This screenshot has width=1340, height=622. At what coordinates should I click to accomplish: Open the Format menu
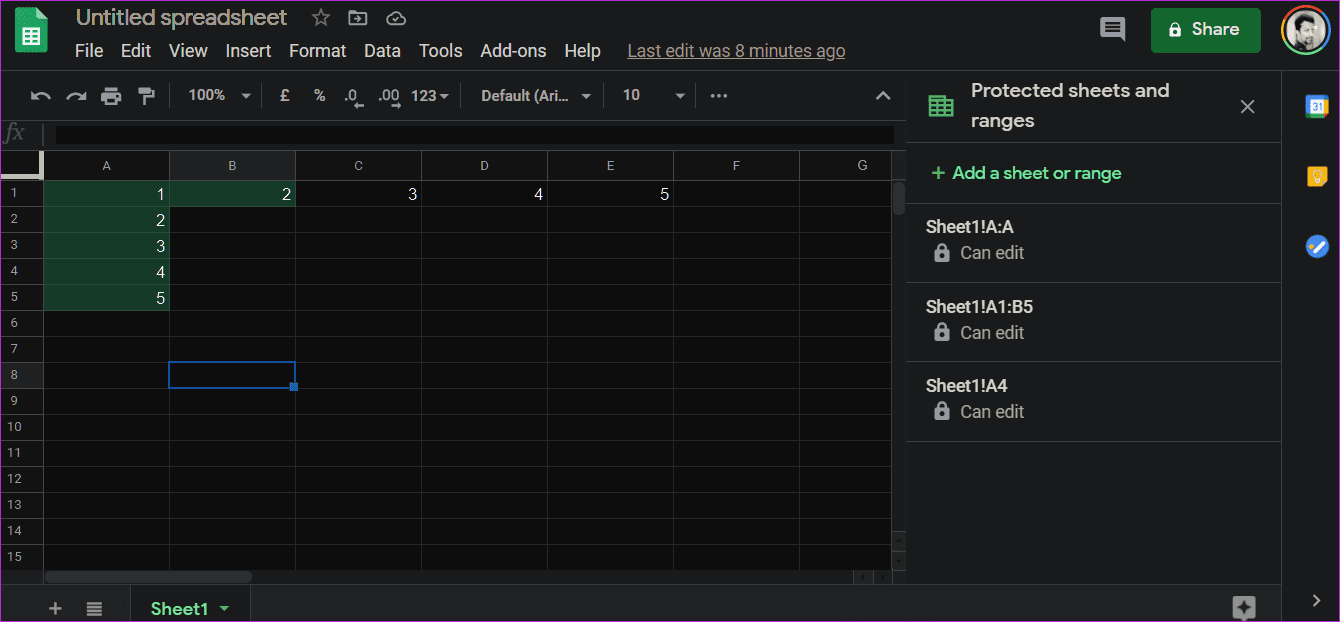[x=318, y=50]
